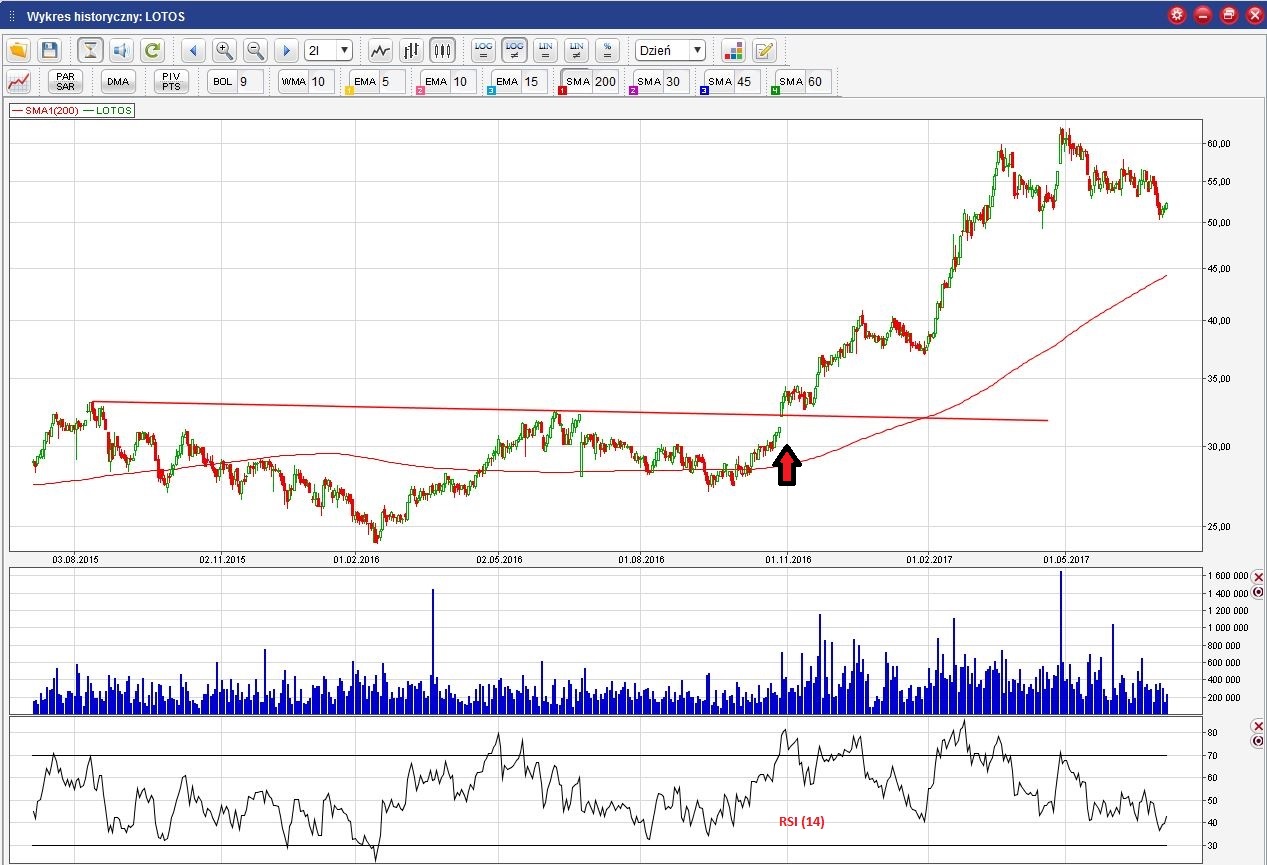The width and height of the screenshot is (1267, 865).
Task: Zoom out with the minus magnifier
Action: 255,50
